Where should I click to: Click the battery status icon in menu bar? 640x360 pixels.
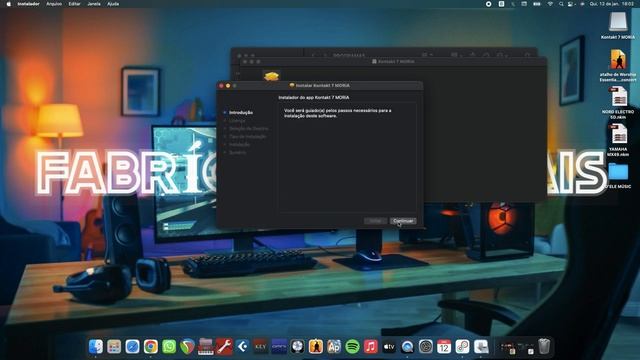click(x=537, y=4)
